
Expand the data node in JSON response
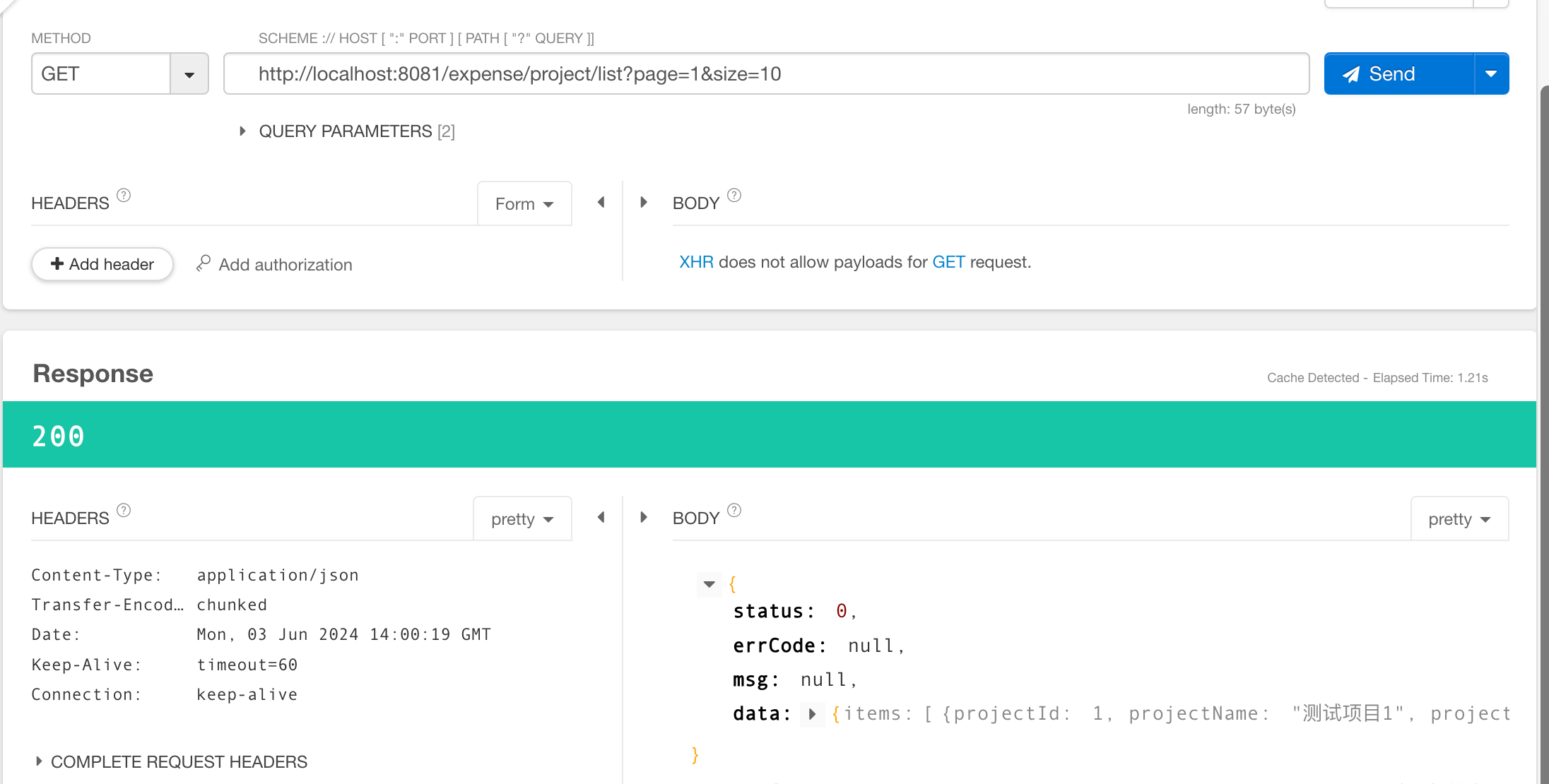[x=812, y=714]
